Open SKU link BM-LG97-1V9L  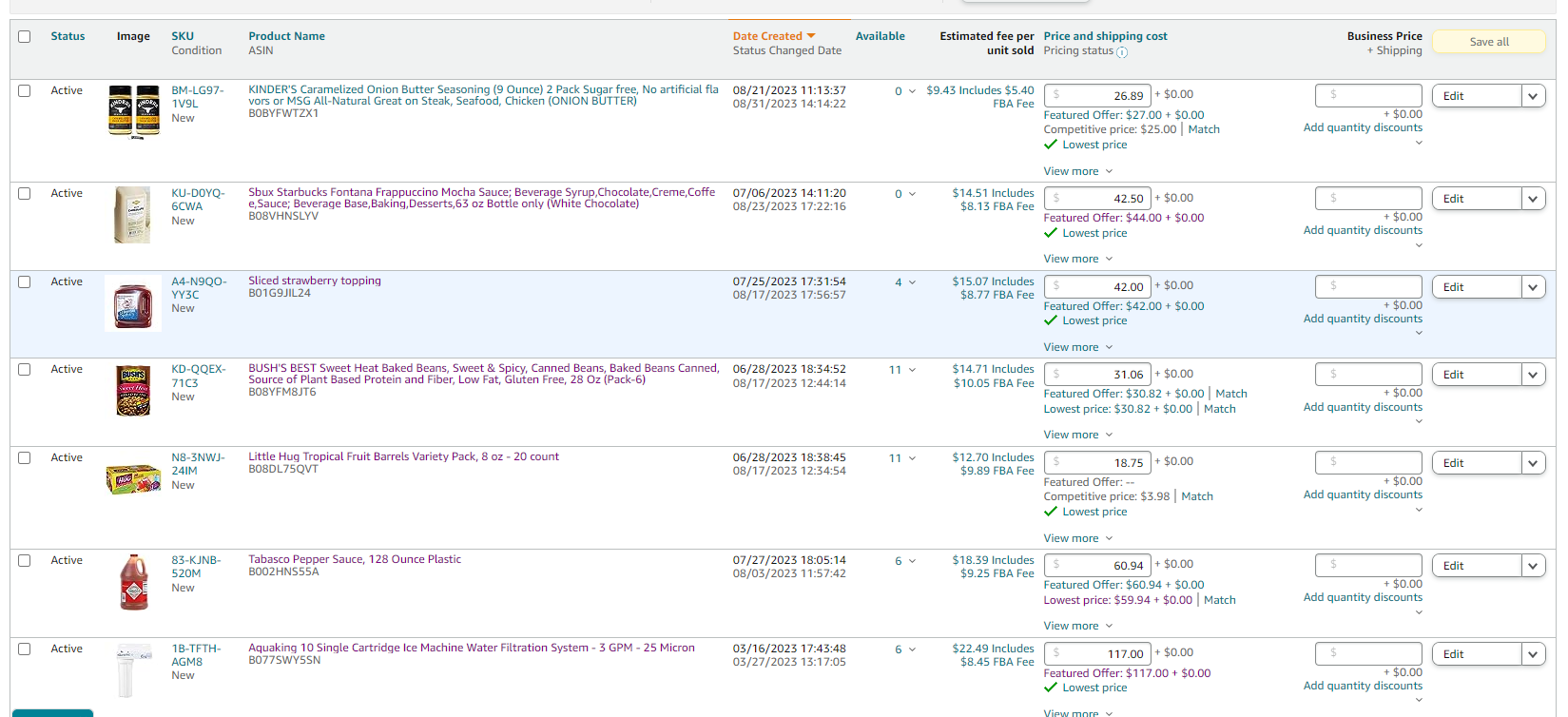(x=197, y=97)
